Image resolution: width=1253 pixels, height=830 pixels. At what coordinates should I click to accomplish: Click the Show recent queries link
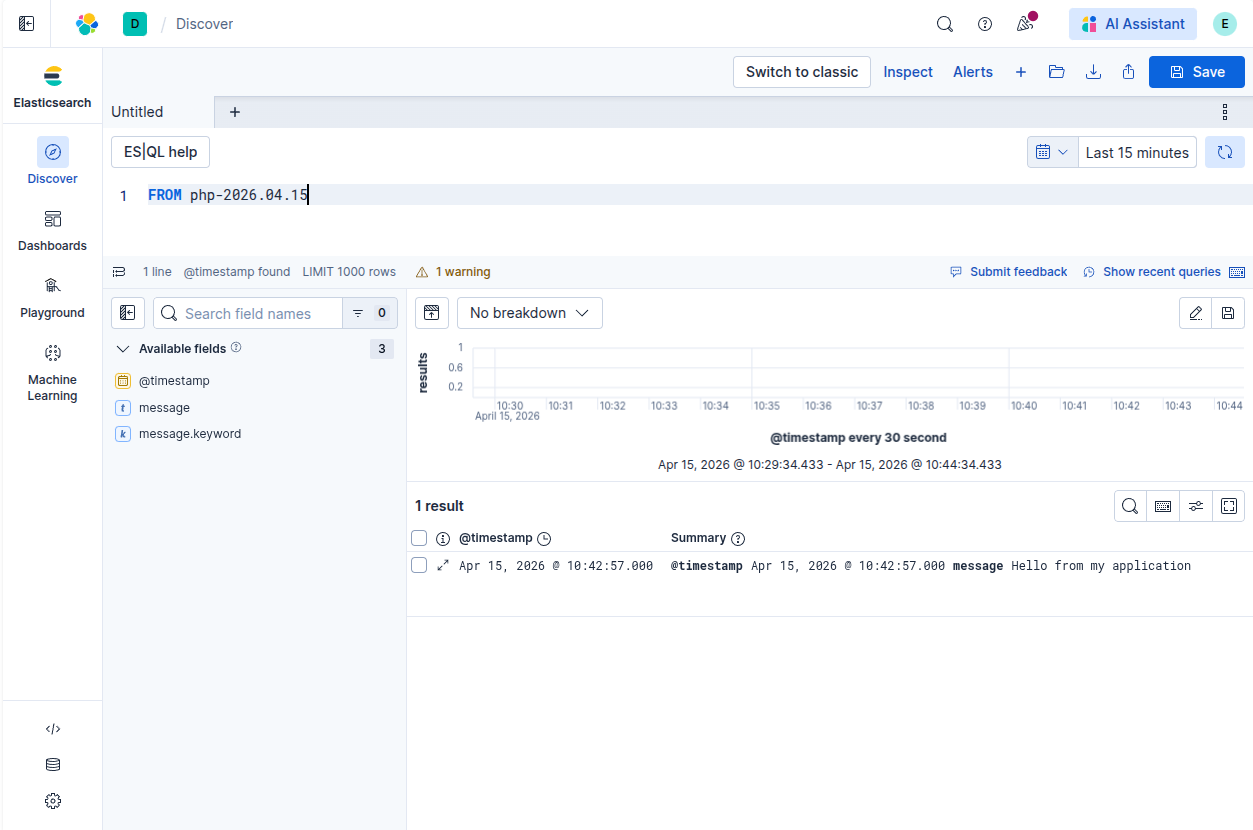point(1161,272)
